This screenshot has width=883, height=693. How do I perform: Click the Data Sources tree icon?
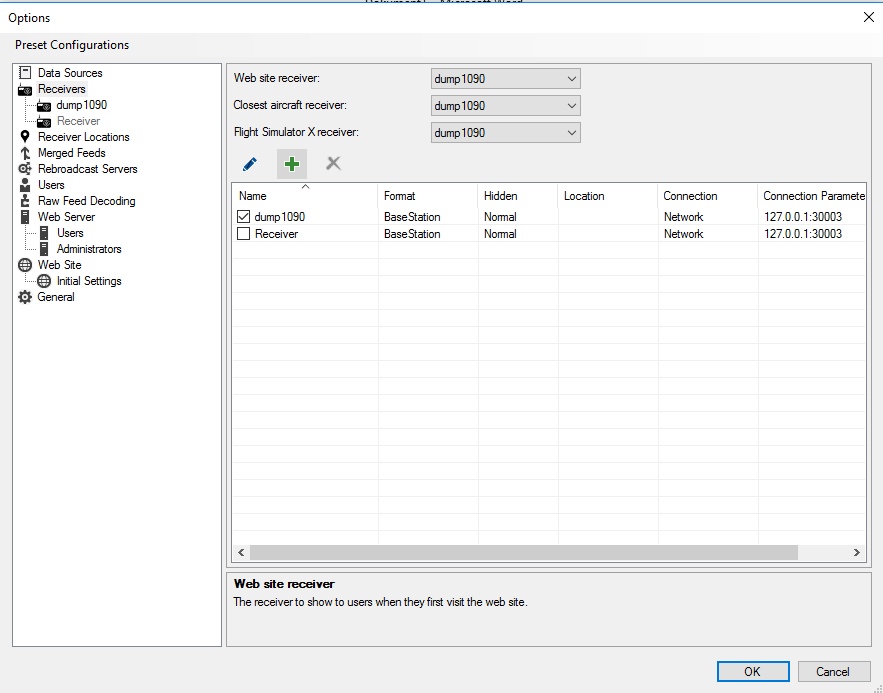tap(25, 73)
